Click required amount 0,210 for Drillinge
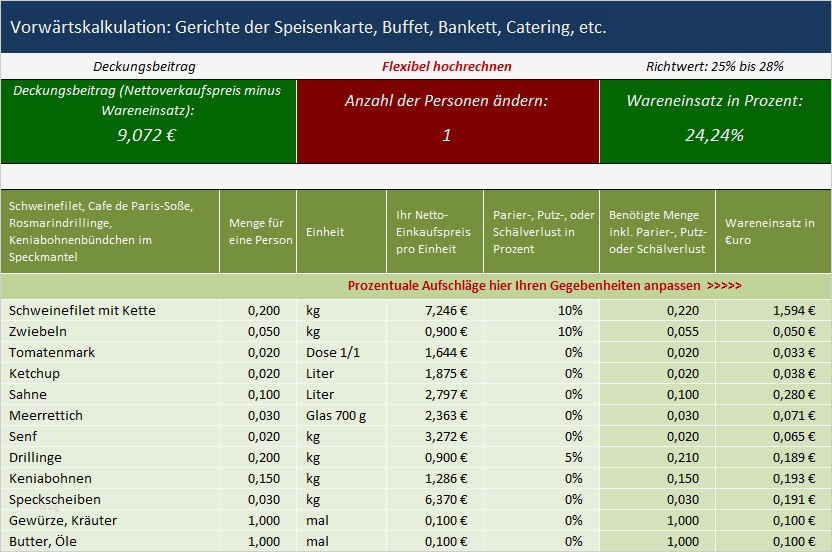 click(683, 458)
